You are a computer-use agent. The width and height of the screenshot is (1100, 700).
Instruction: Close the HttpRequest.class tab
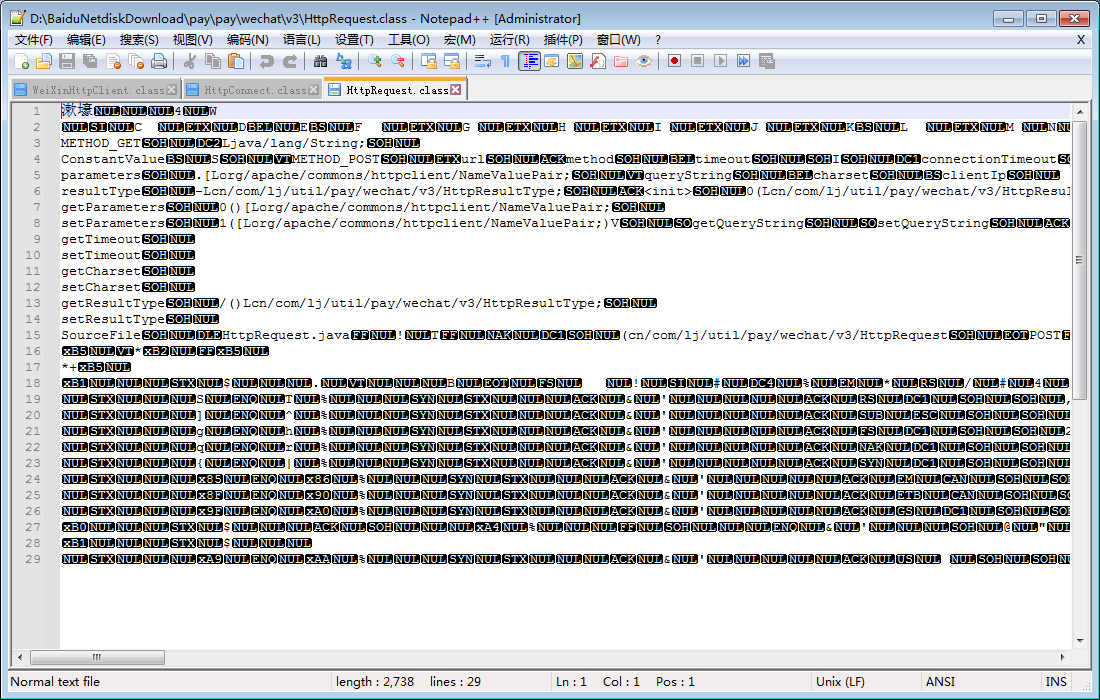[456, 90]
